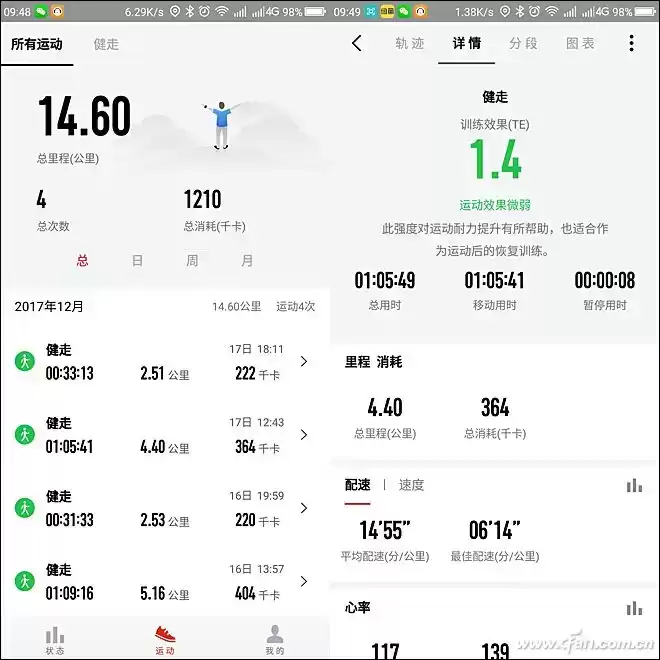Switch to 所有运动 tab
The width and height of the screenshot is (660, 660).
tap(37, 44)
